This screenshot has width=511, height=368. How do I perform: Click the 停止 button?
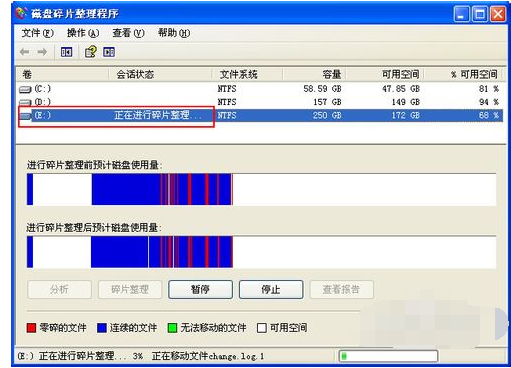click(x=271, y=289)
